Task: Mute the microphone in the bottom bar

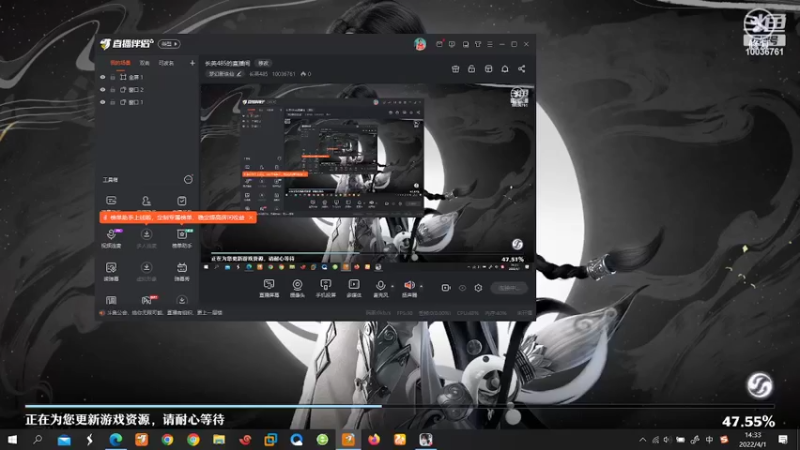Action: click(380, 288)
